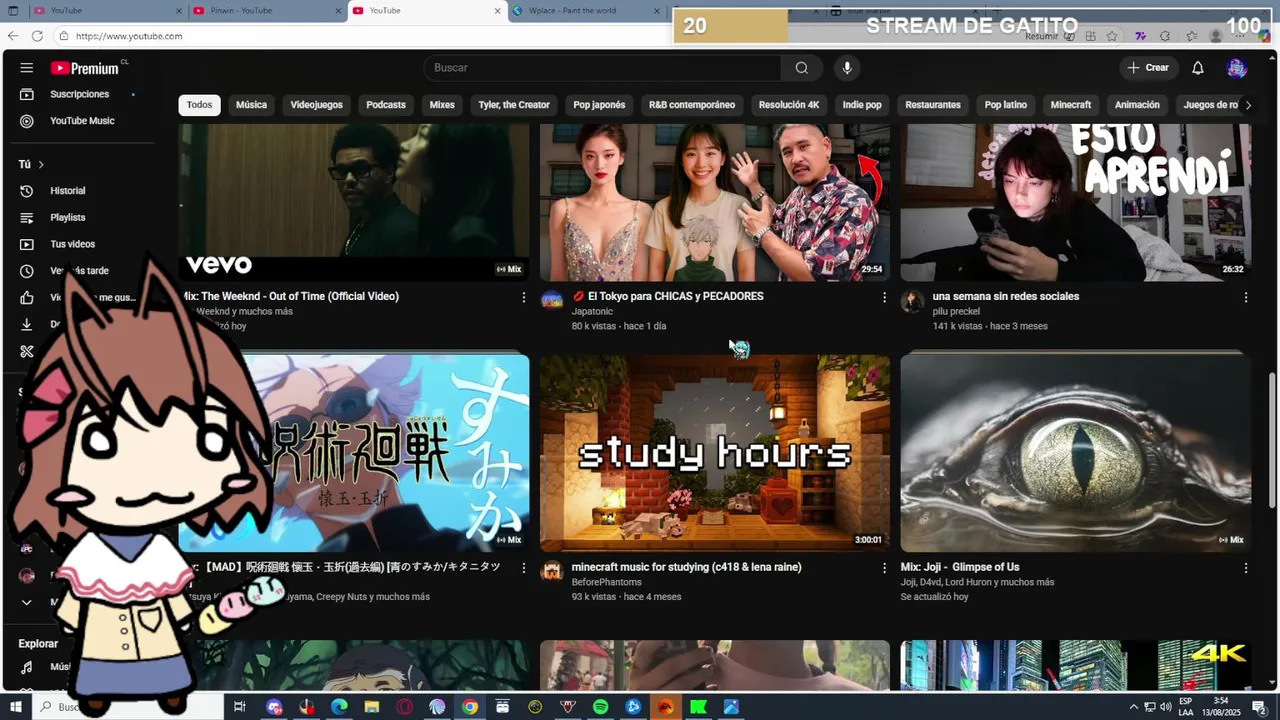1280x720 pixels.
Task: Switch to the Wplace - Paint the world tab
Action: click(x=586, y=11)
